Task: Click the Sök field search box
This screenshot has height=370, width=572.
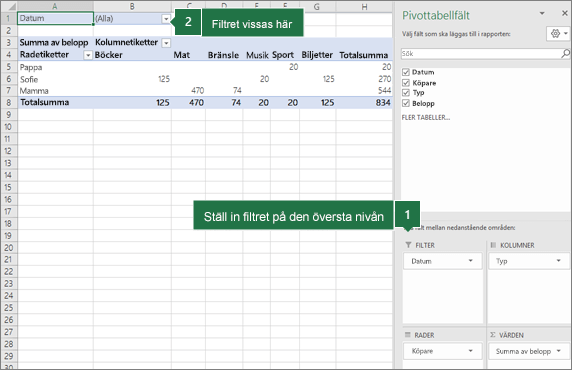Action: (x=480, y=54)
